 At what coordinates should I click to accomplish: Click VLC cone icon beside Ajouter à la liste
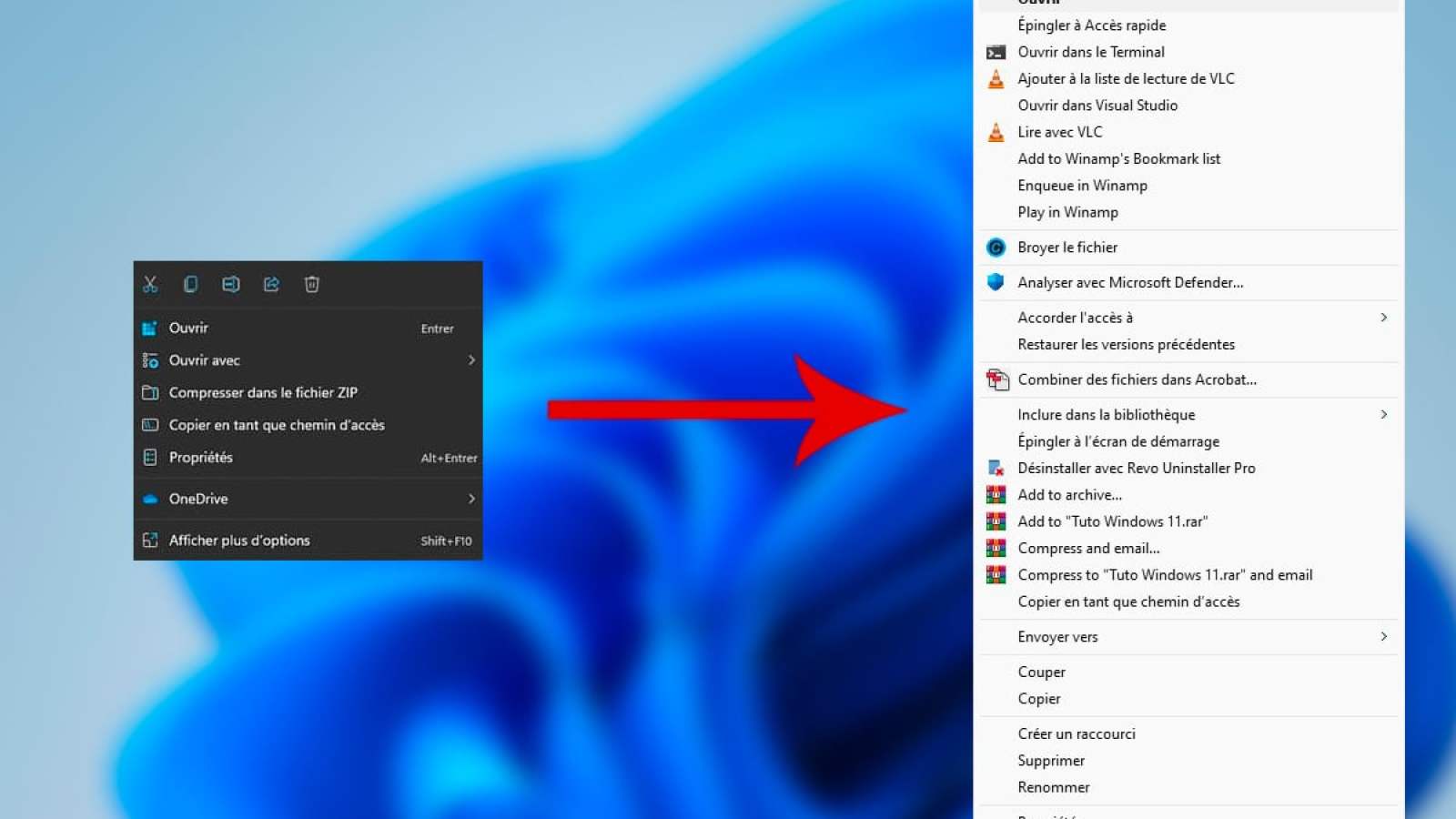click(x=996, y=79)
